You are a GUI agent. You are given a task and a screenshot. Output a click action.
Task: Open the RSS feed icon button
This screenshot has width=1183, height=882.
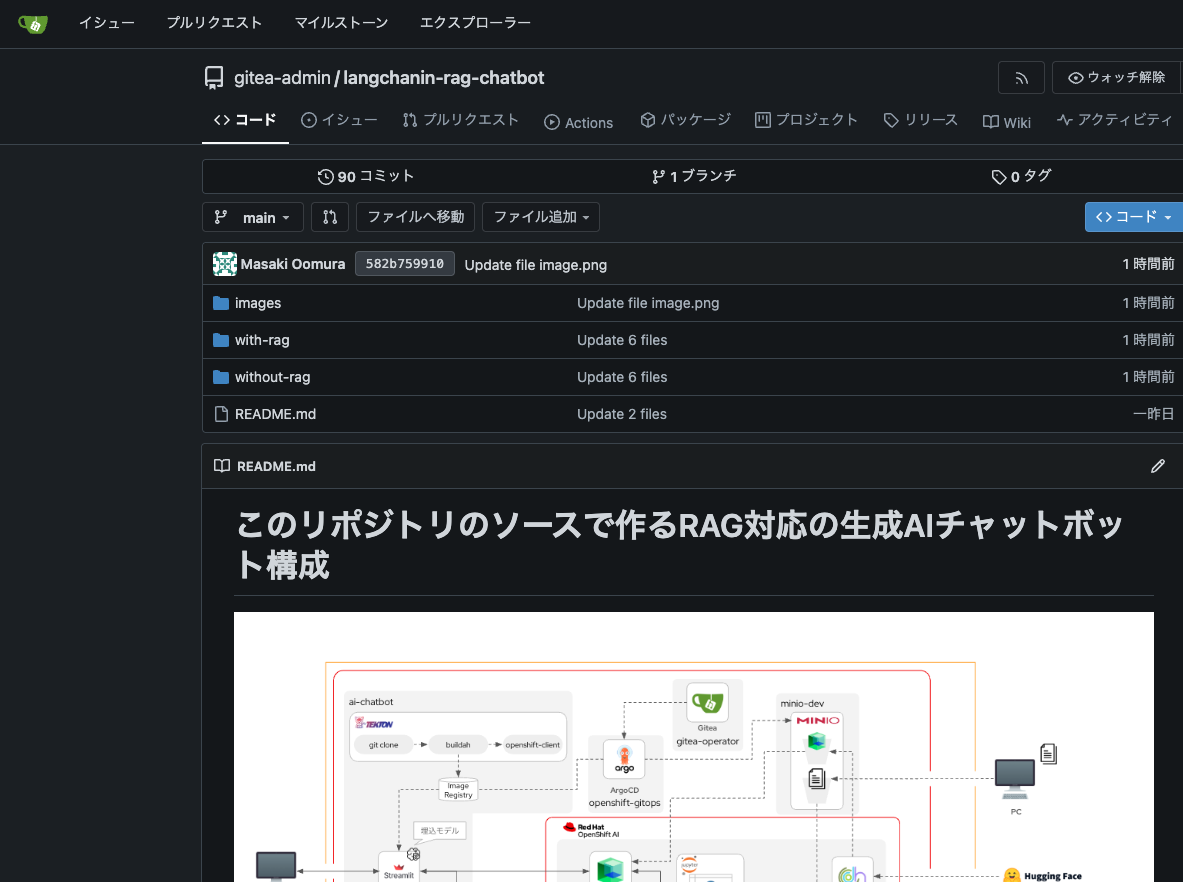[1021, 78]
